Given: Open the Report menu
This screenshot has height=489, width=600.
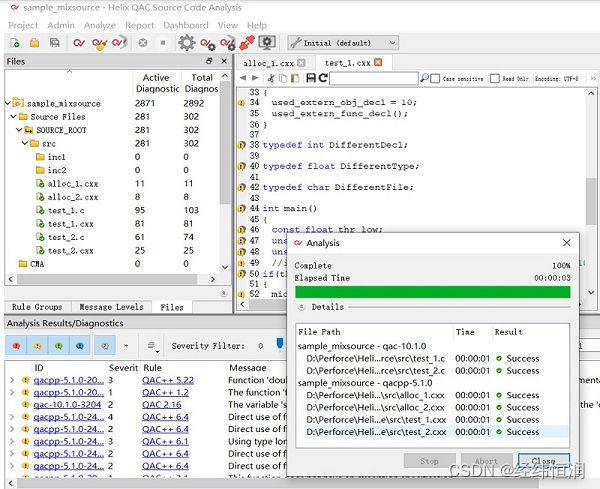Looking at the screenshot, I should click(139, 25).
